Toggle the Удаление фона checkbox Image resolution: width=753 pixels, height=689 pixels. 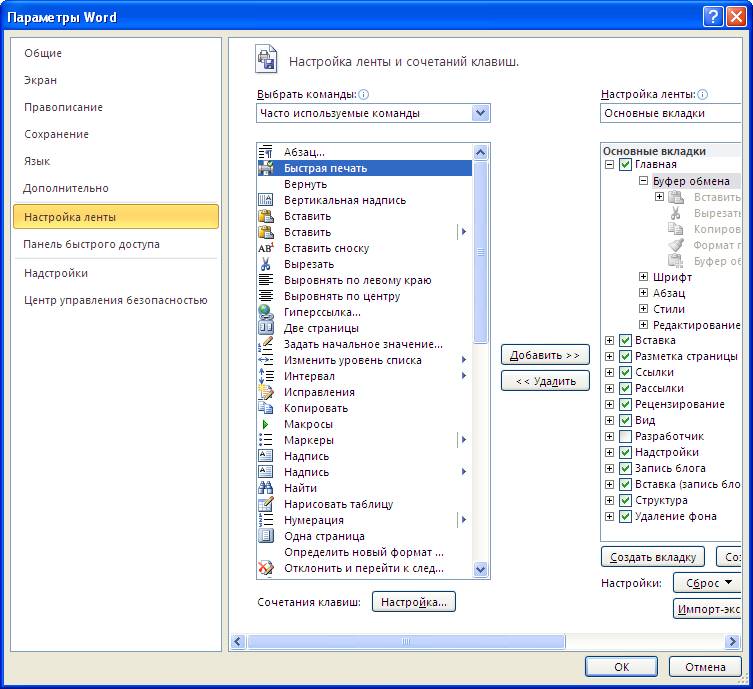pyautogui.click(x=625, y=516)
